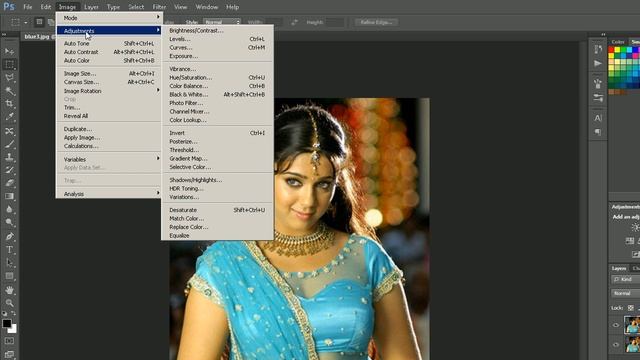Viewport: 640px width, 360px height.
Task: Click the Brightness/Contrast sun icon in Adjustments panel
Action: 635,228
